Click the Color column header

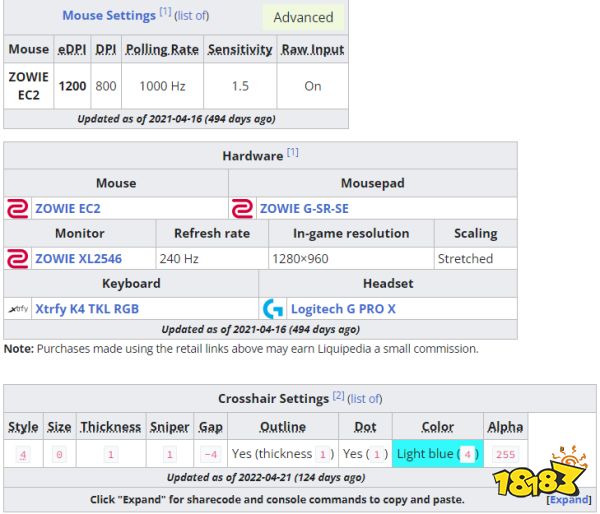pyautogui.click(x=438, y=427)
